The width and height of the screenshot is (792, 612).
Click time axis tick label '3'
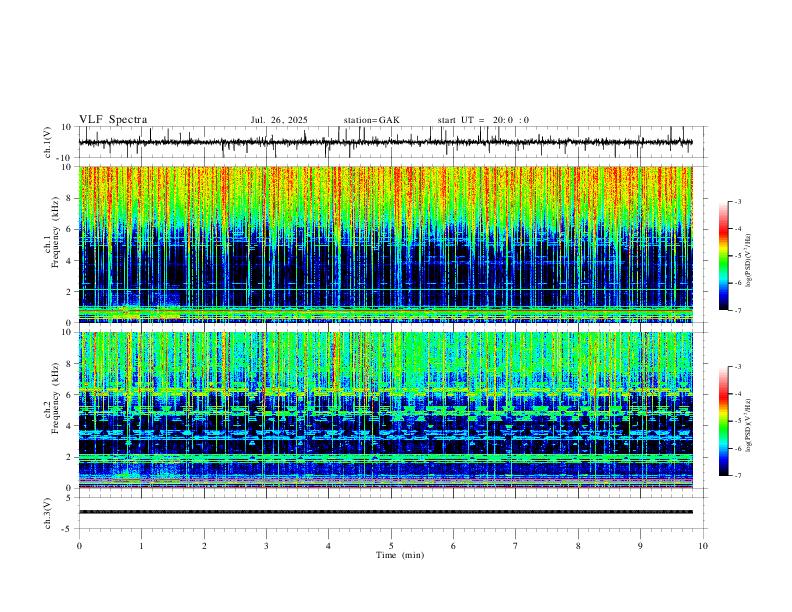[266, 546]
